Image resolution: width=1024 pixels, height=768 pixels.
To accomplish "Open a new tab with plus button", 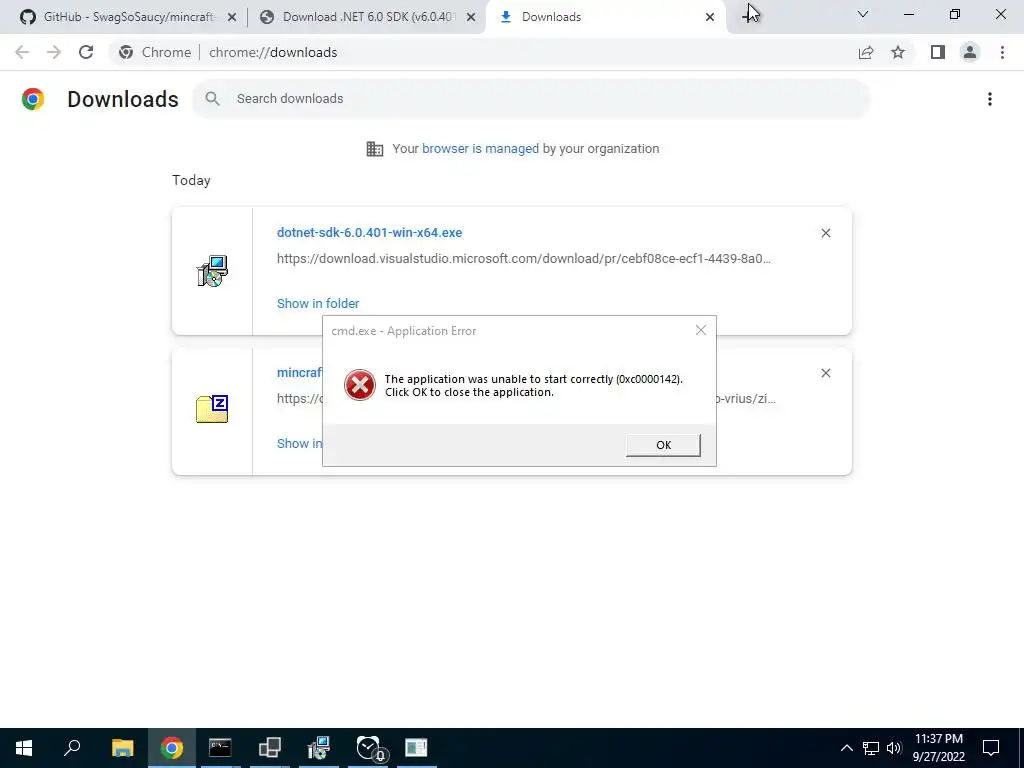I will [749, 15].
